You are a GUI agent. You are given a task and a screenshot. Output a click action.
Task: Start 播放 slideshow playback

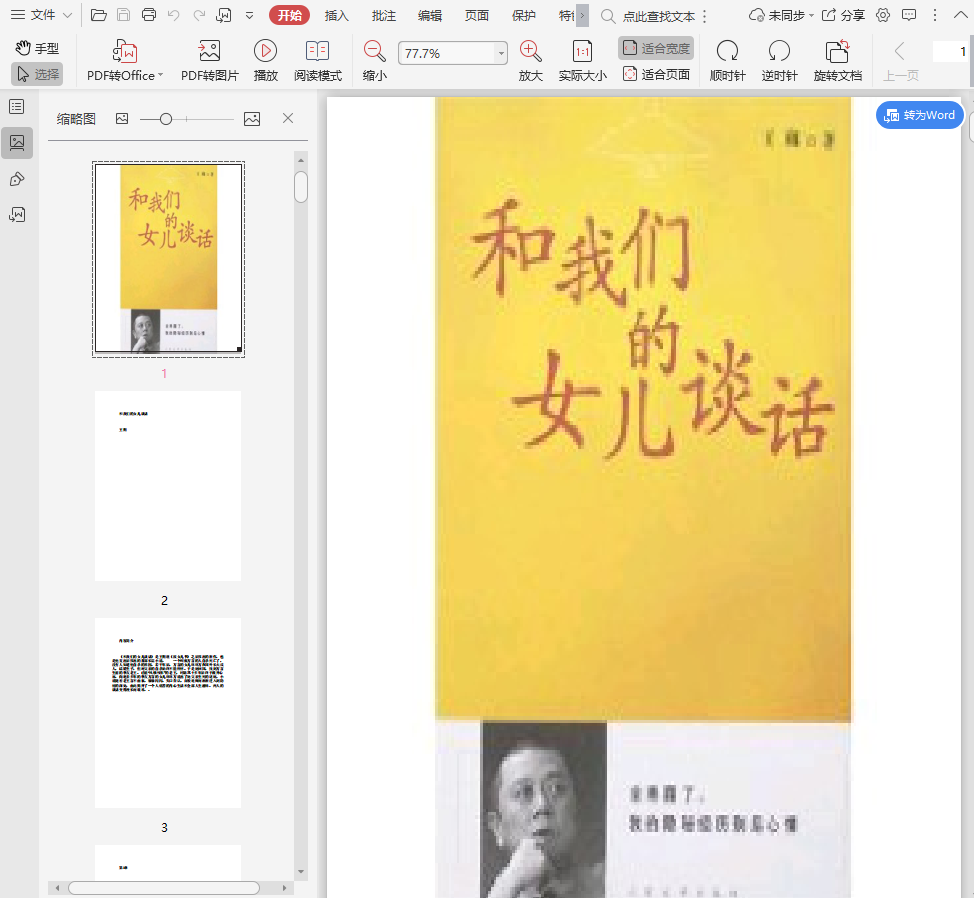(265, 61)
